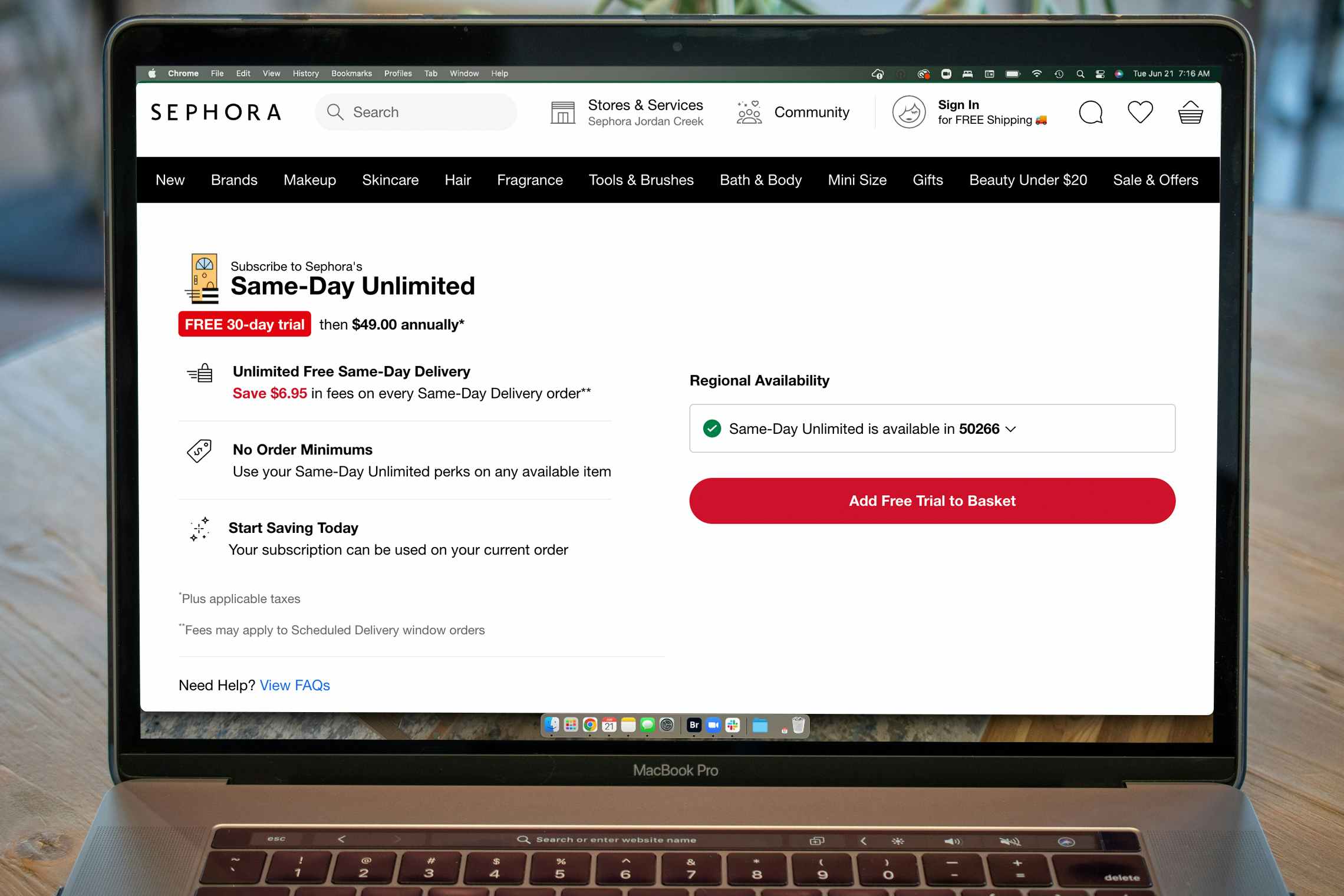The height and width of the screenshot is (896, 1344).
Task: Click the wishlist heart icon
Action: (1140, 112)
